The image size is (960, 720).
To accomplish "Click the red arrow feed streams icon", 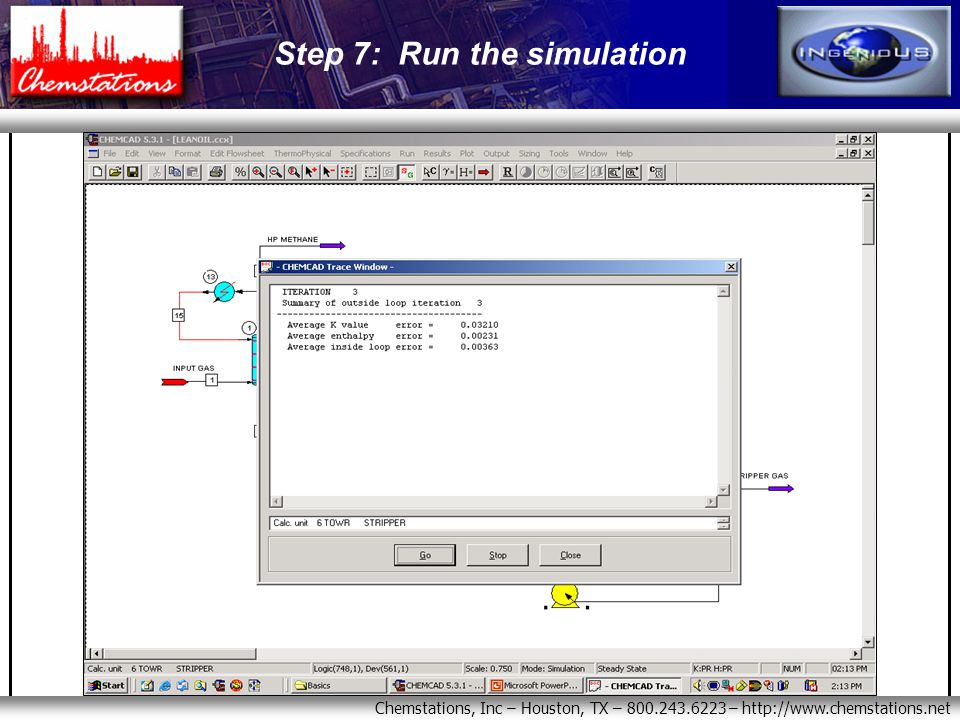I will click(x=484, y=172).
